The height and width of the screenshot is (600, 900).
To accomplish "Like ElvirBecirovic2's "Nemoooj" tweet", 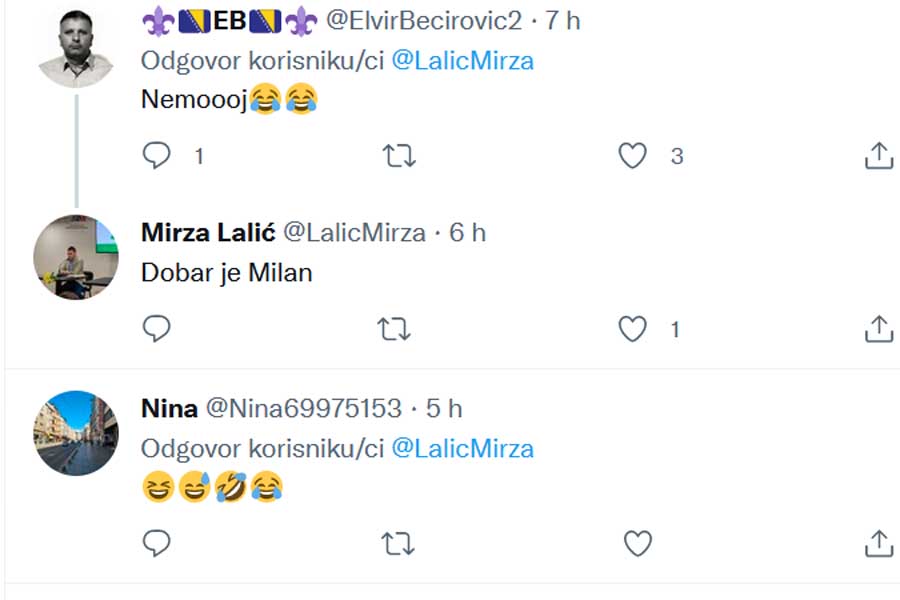I will pyautogui.click(x=632, y=155).
